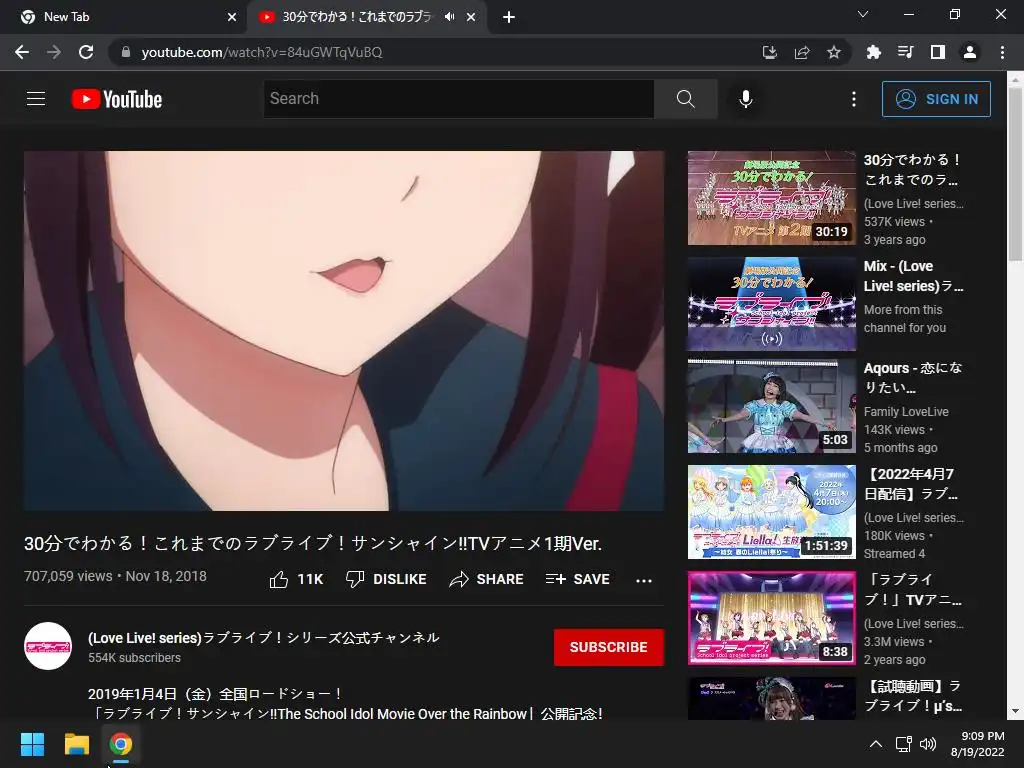Image resolution: width=1024 pixels, height=768 pixels.
Task: Open Chrome extensions puzzle icon
Action: (873, 52)
